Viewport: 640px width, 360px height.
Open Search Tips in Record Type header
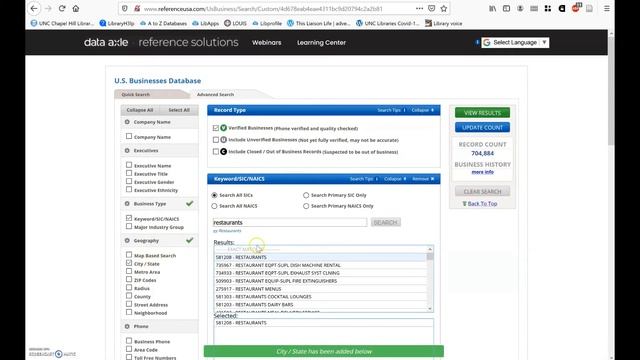(x=391, y=110)
